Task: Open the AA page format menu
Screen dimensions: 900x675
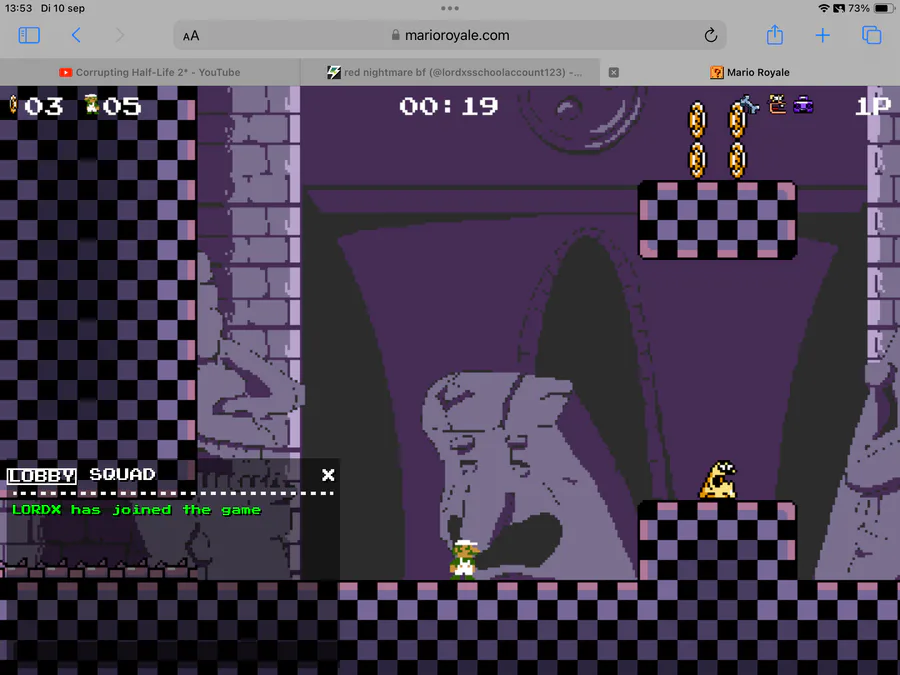Action: point(191,36)
